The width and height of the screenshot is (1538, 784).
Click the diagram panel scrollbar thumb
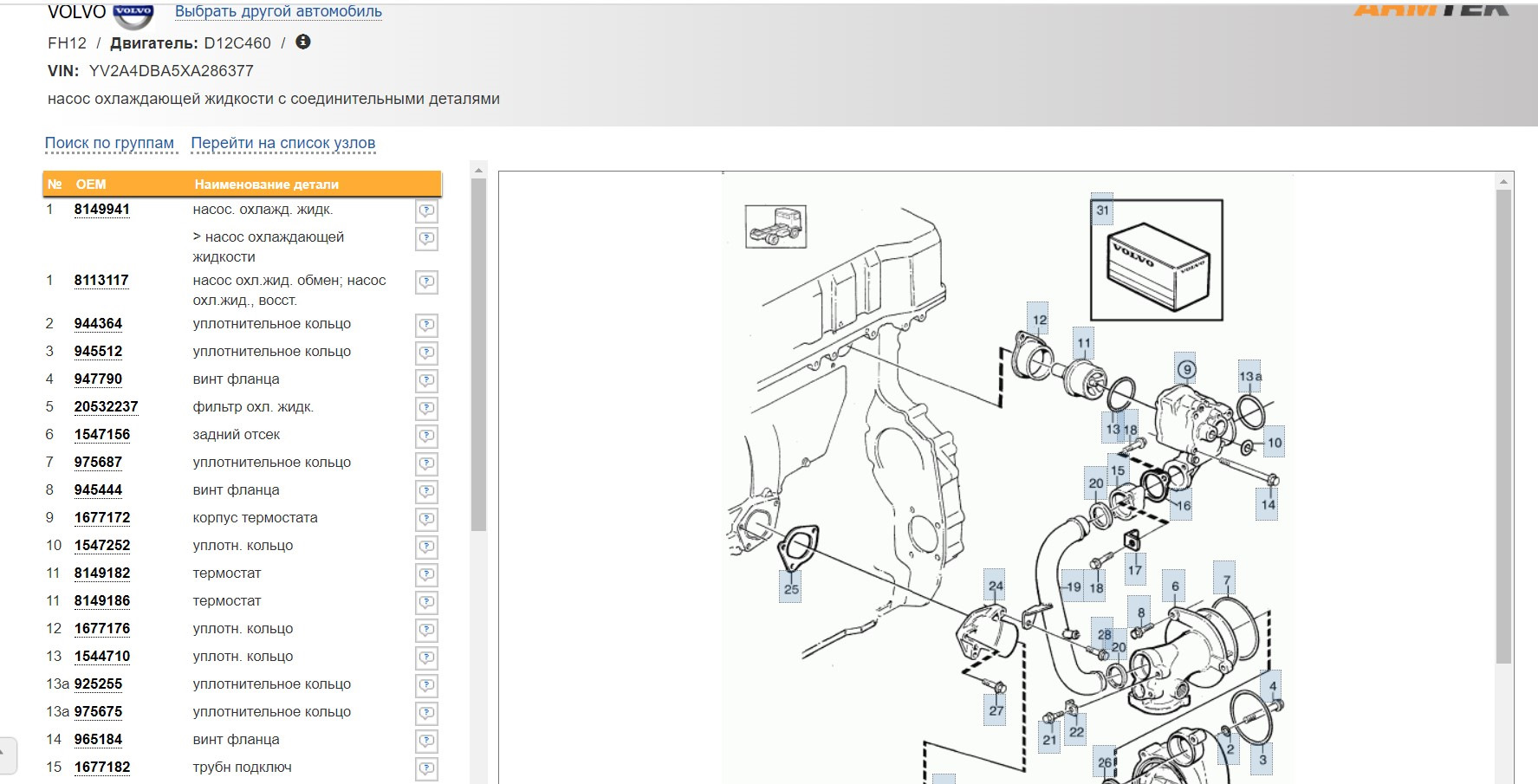click(1503, 426)
